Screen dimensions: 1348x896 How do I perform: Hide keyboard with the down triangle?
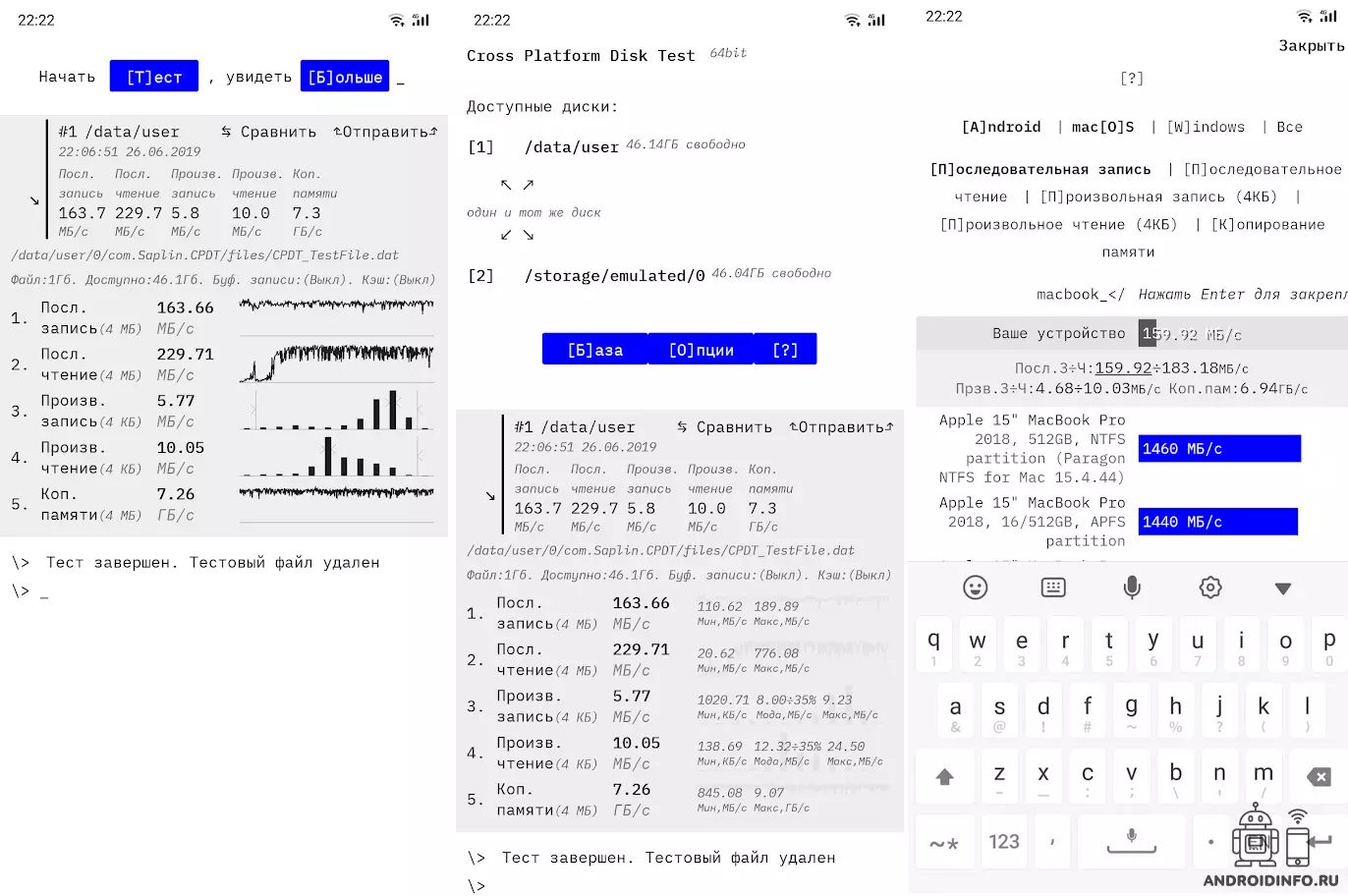coord(1282,588)
